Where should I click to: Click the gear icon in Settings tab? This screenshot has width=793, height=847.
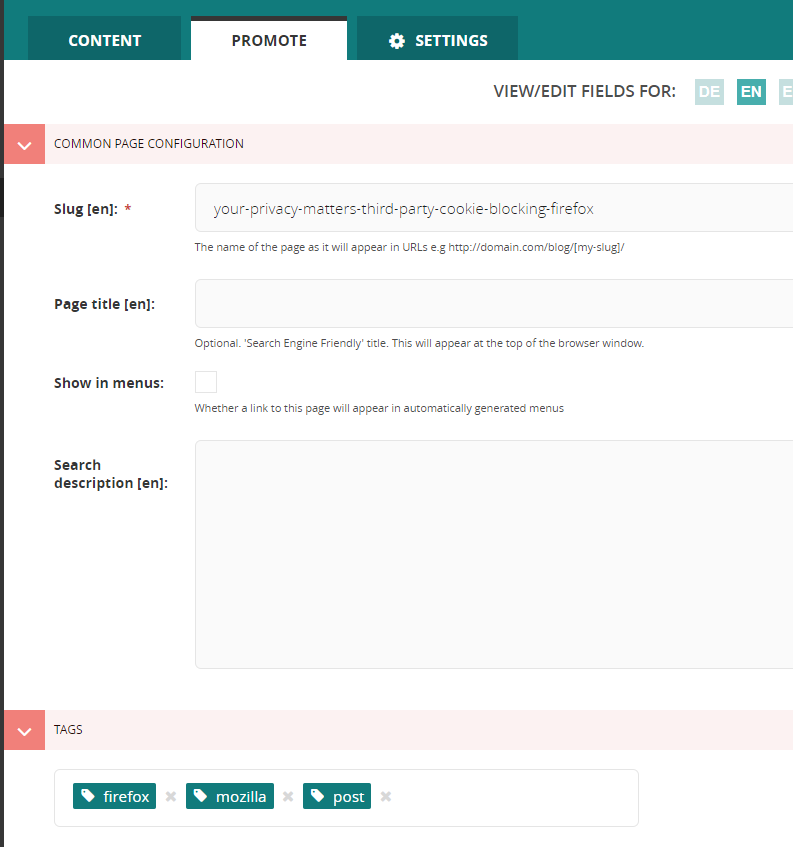[397, 41]
